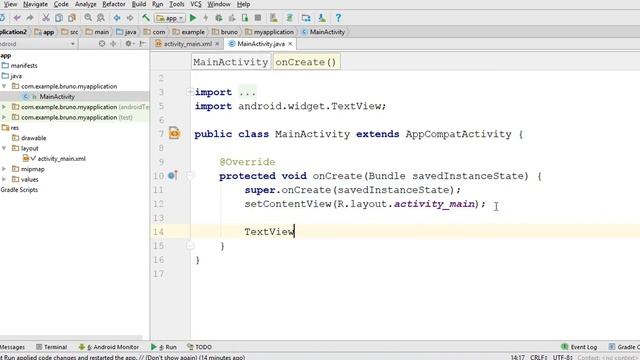Open project panel gear settings
The width and height of the screenshot is (640, 360).
[x=129, y=43]
